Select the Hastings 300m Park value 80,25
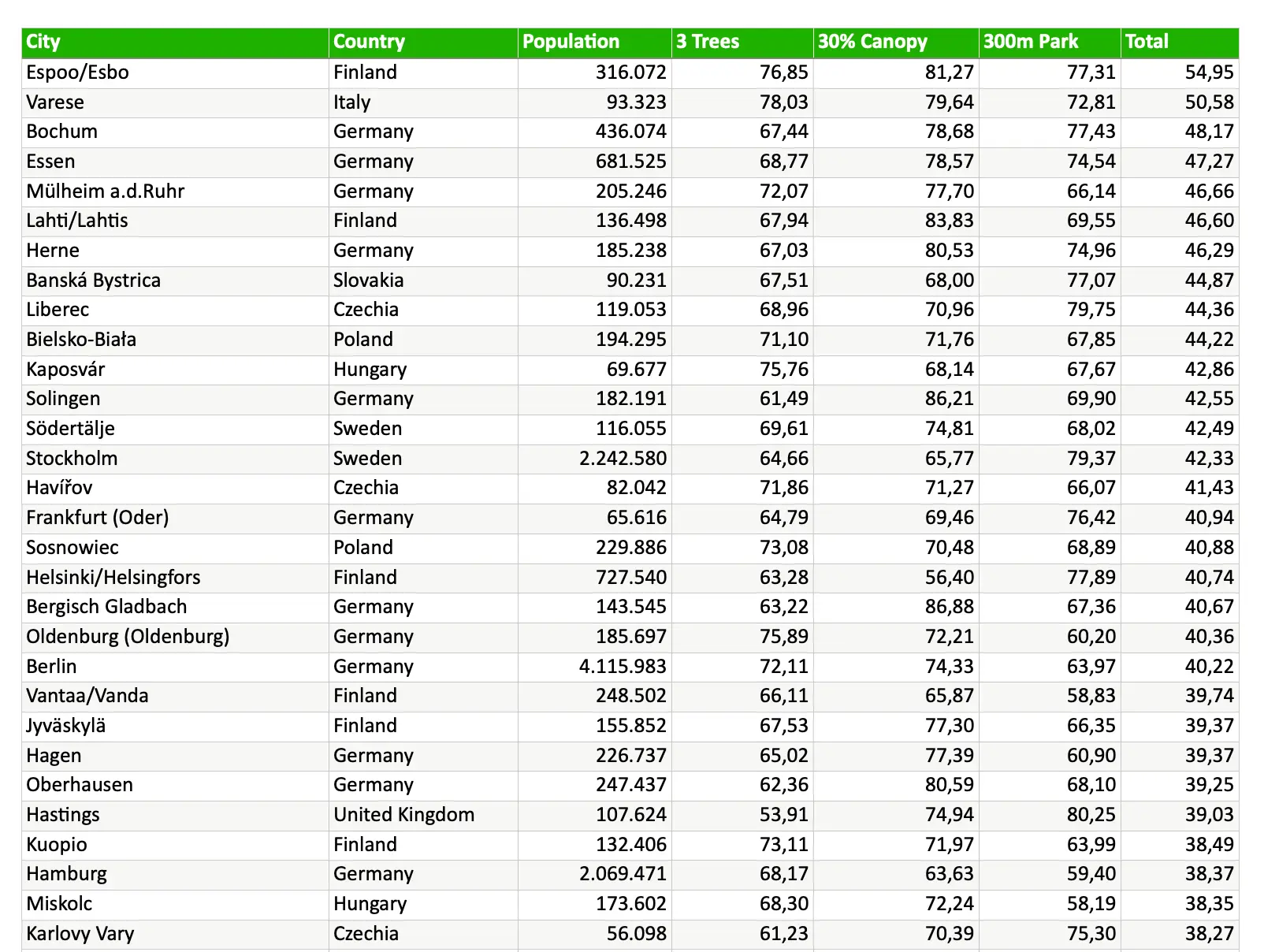 pos(1050,815)
